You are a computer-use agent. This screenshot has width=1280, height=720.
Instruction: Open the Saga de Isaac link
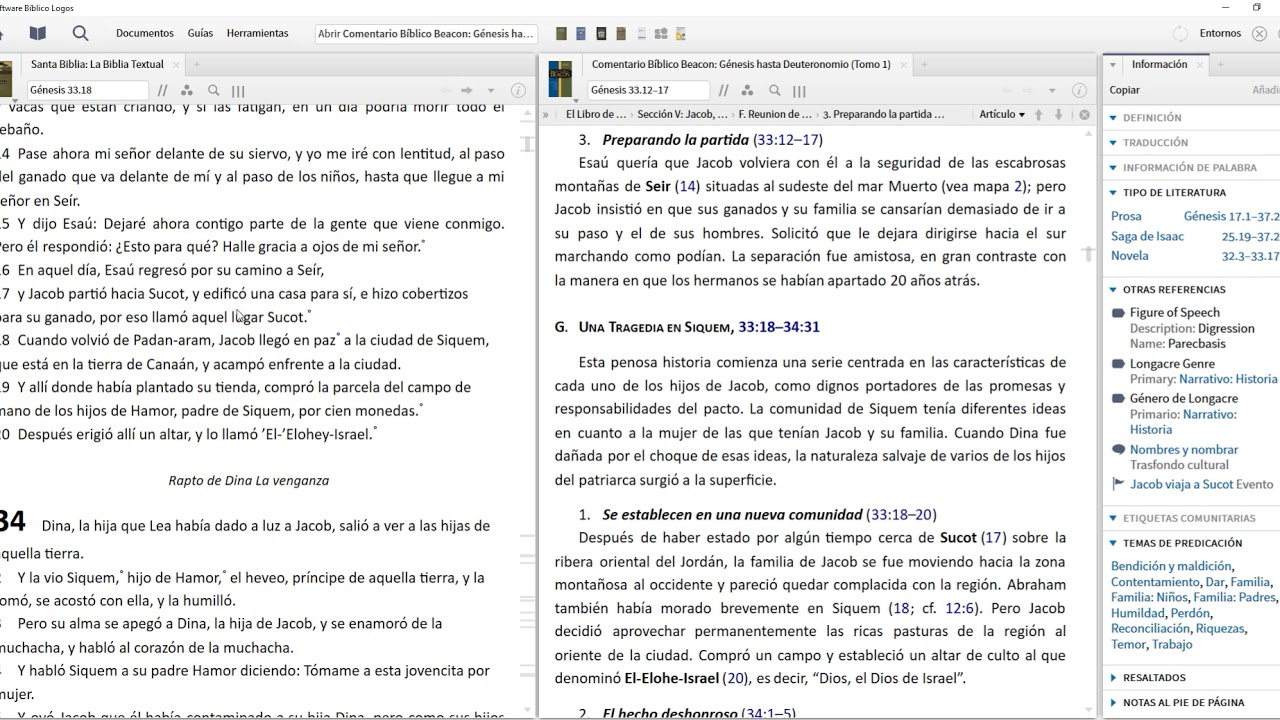point(1147,236)
